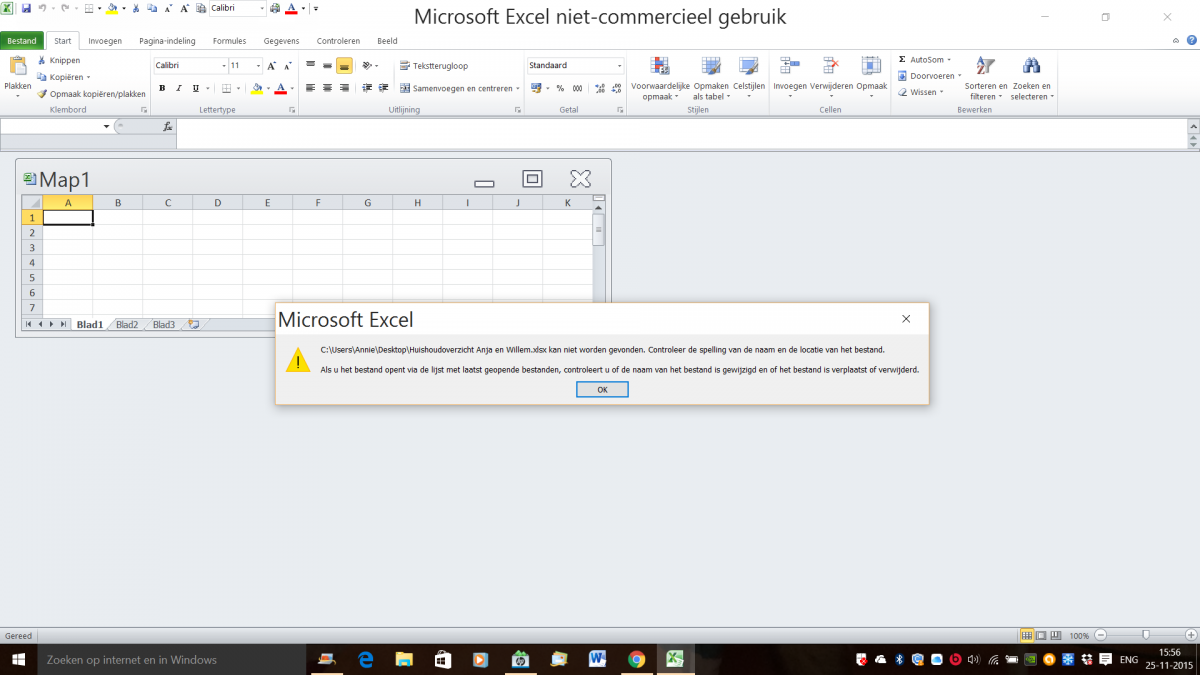Image resolution: width=1200 pixels, height=675 pixels.
Task: Click the percent style icon
Action: tap(561, 88)
